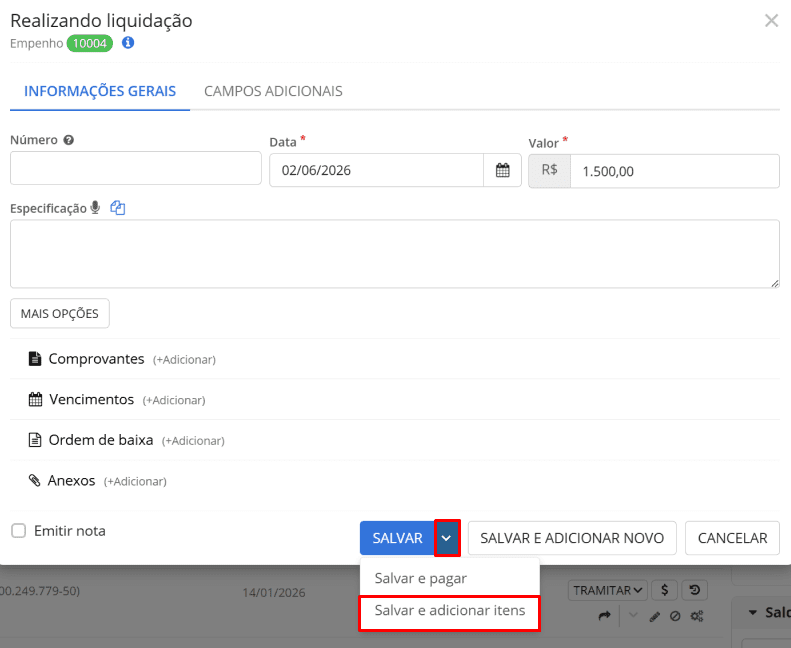Screen dimensions: 791x648
Task: Open the TRAMITAR dropdown
Action: [x=608, y=591]
